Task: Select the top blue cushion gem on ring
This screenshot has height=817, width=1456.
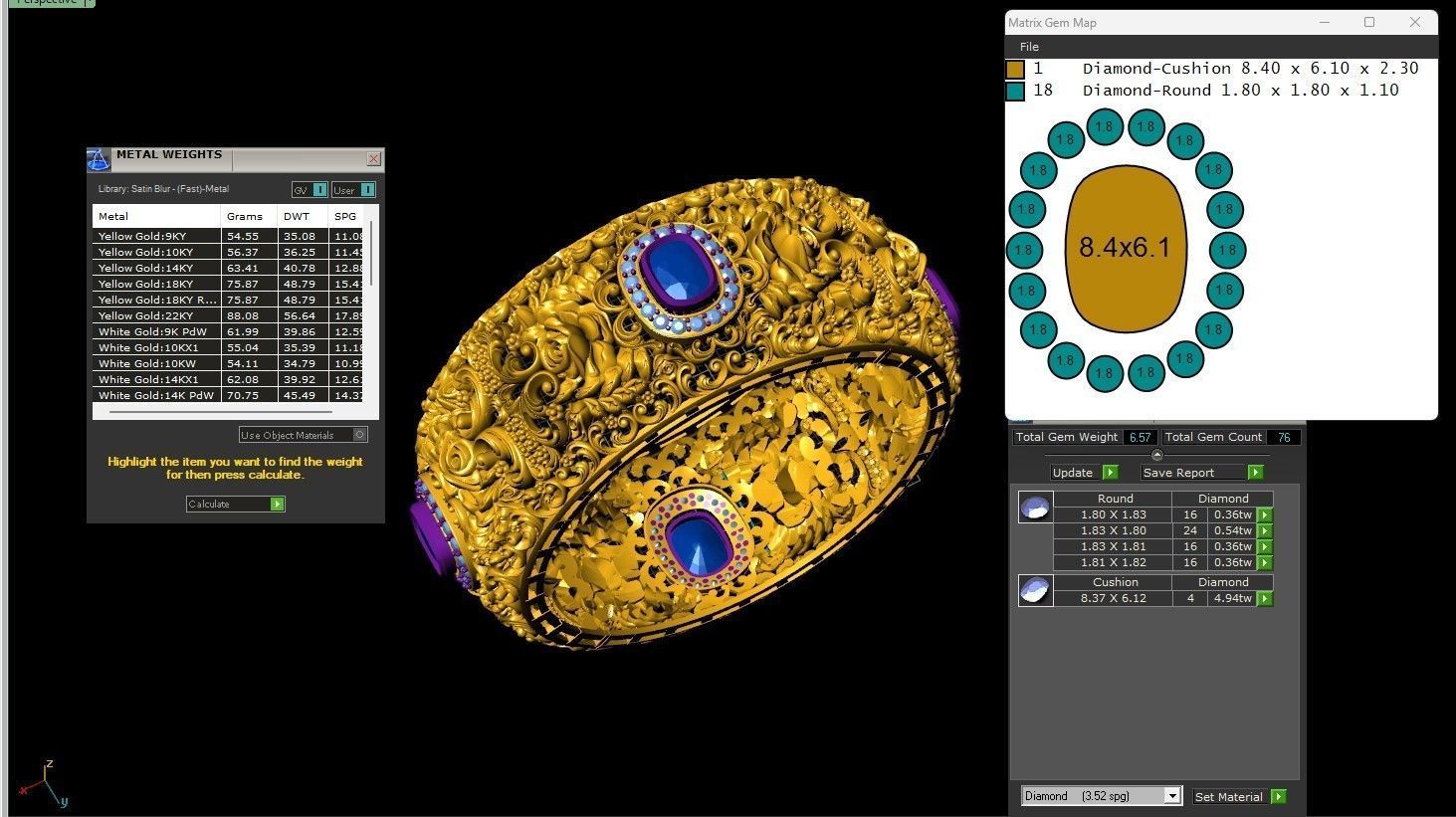Action: (680, 272)
